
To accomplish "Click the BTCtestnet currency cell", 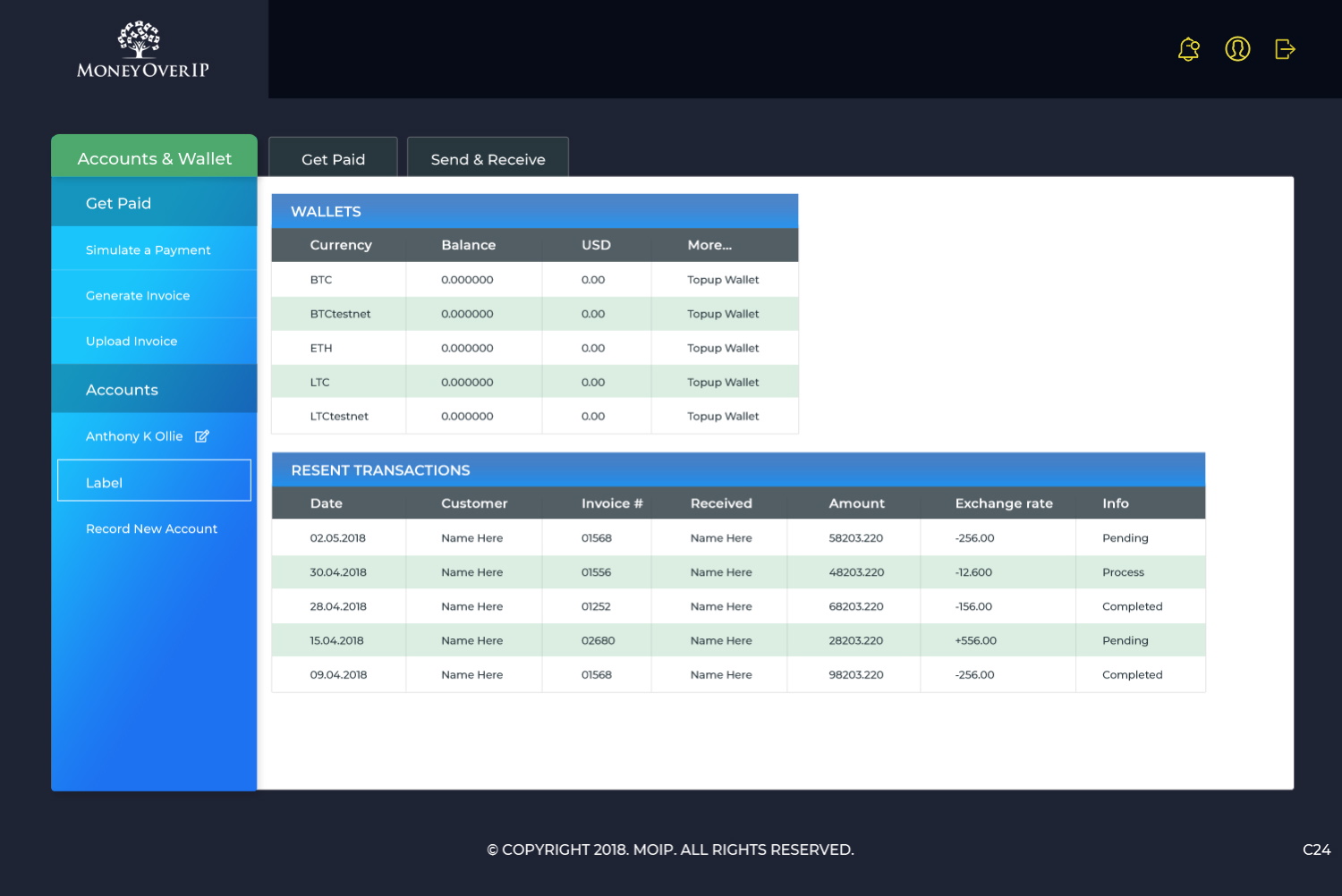I will click(x=340, y=314).
